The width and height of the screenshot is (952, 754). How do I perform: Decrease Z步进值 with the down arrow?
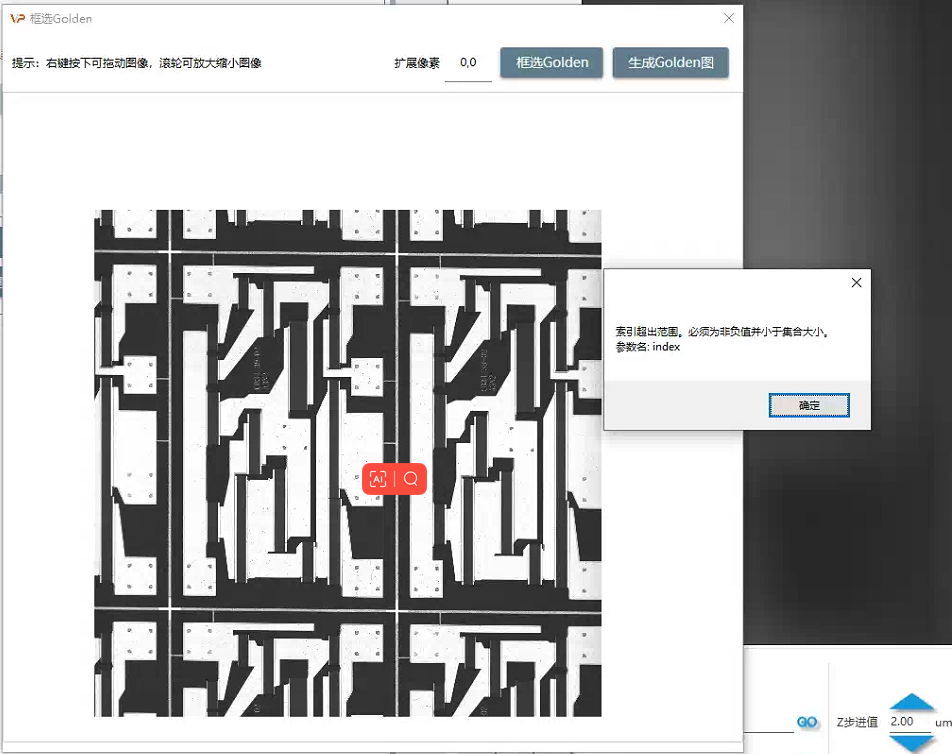click(x=911, y=742)
